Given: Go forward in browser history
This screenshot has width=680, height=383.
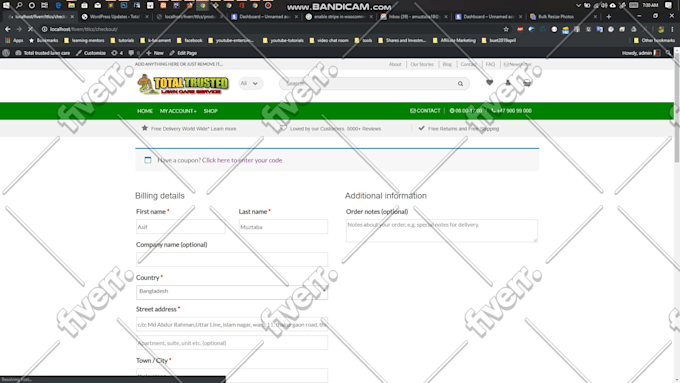Looking at the screenshot, I should [19, 29].
